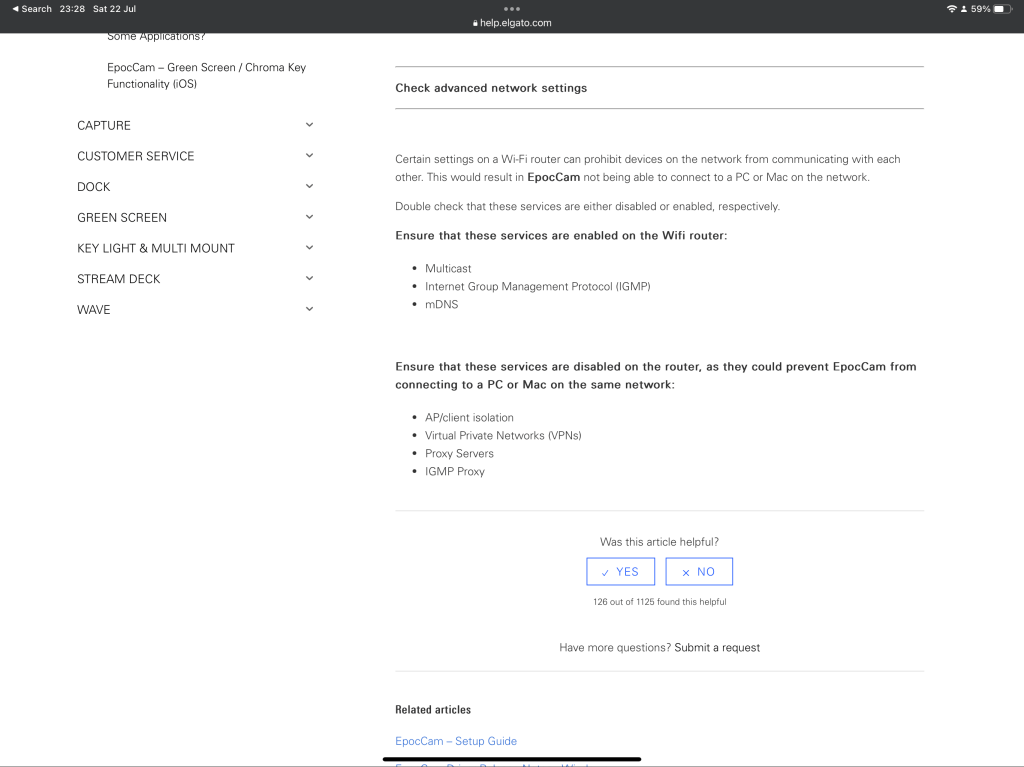
Task: Select the Internet Group Management Protocol (IGMP) item
Action: [x=537, y=286]
